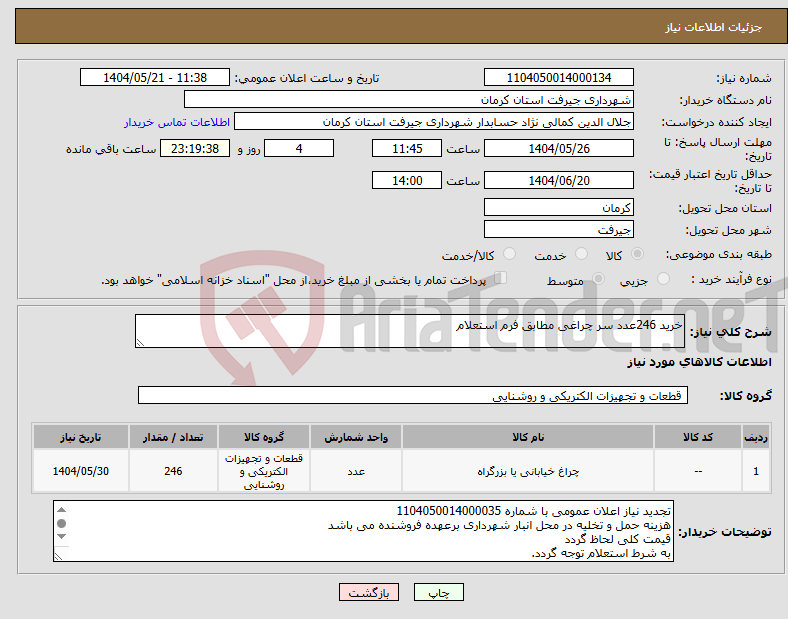Click the واحد شمارش column header
This screenshot has height=619, width=788.
click(x=356, y=437)
